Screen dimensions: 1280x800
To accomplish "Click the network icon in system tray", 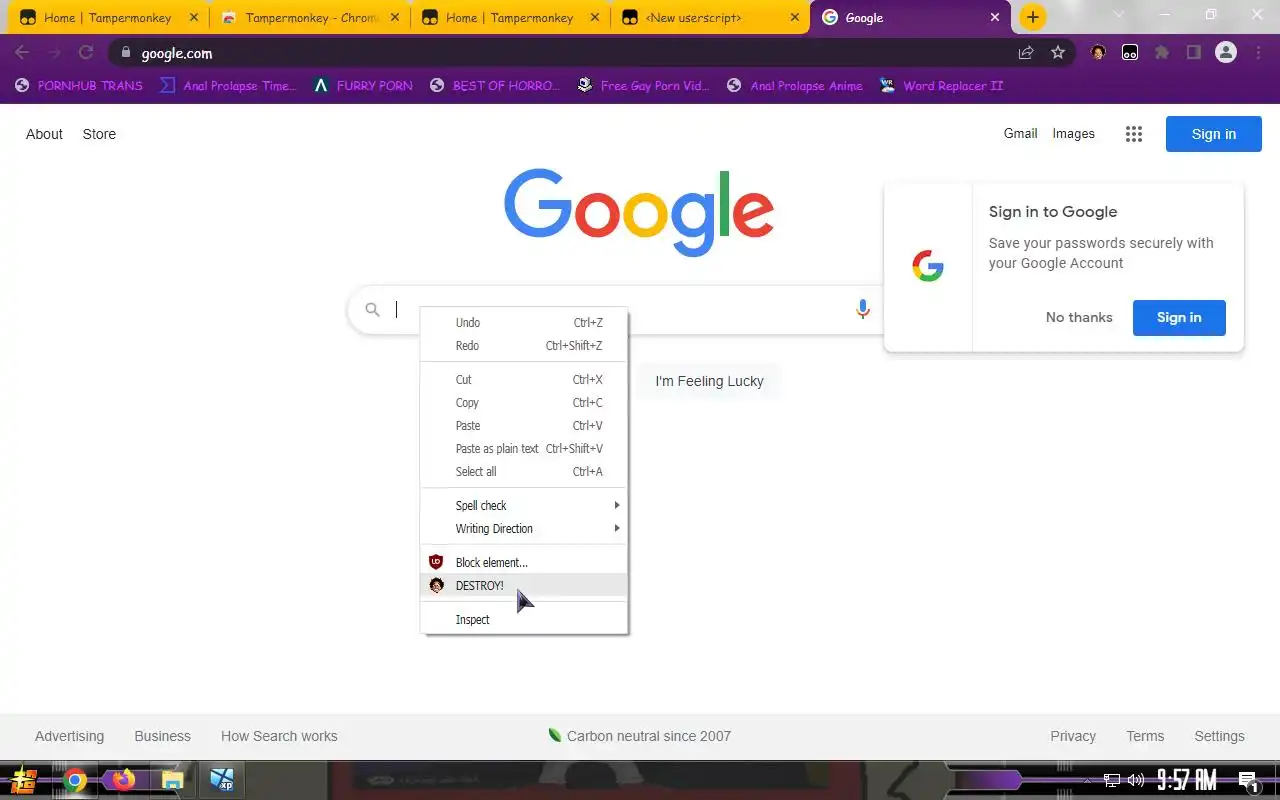I will (1112, 780).
